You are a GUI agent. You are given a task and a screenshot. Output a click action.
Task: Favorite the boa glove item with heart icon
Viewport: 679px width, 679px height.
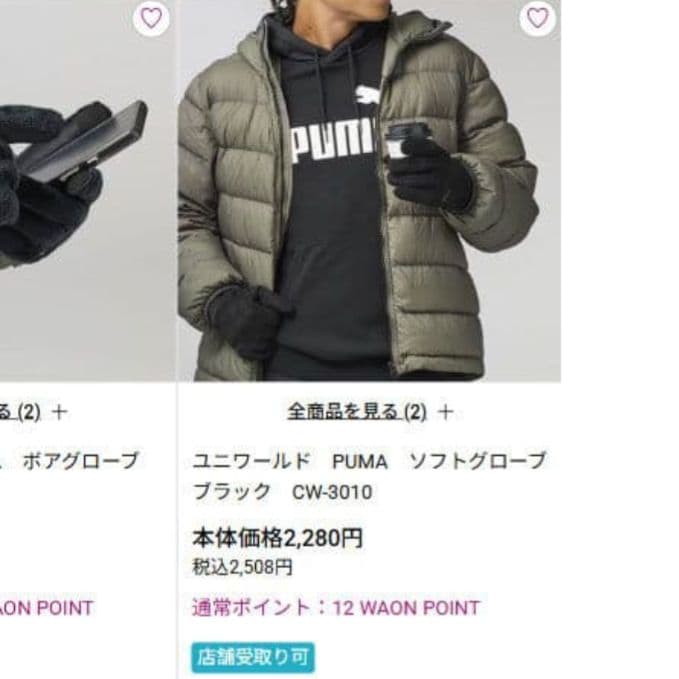151,18
